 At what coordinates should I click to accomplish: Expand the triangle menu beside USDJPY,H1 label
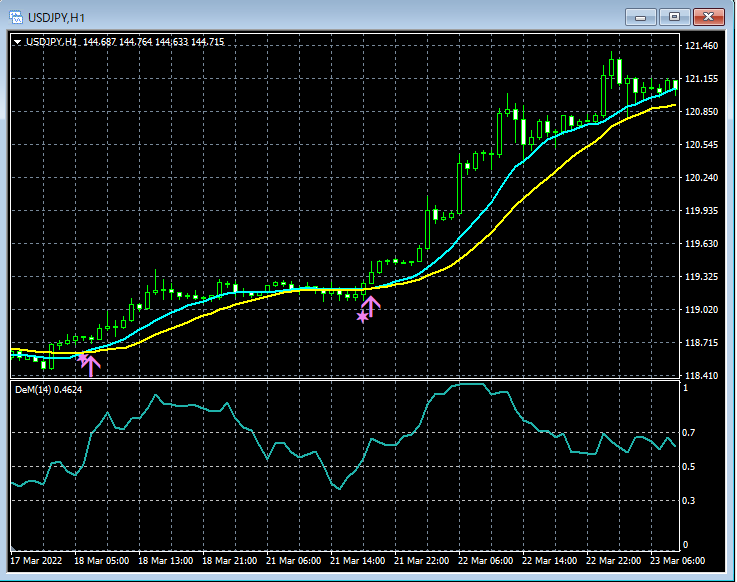point(18,42)
